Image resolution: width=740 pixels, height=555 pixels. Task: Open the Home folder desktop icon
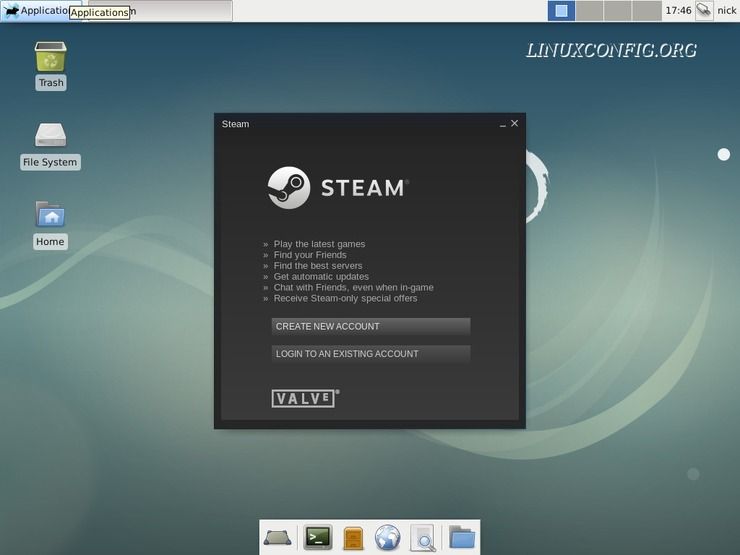tap(50, 215)
